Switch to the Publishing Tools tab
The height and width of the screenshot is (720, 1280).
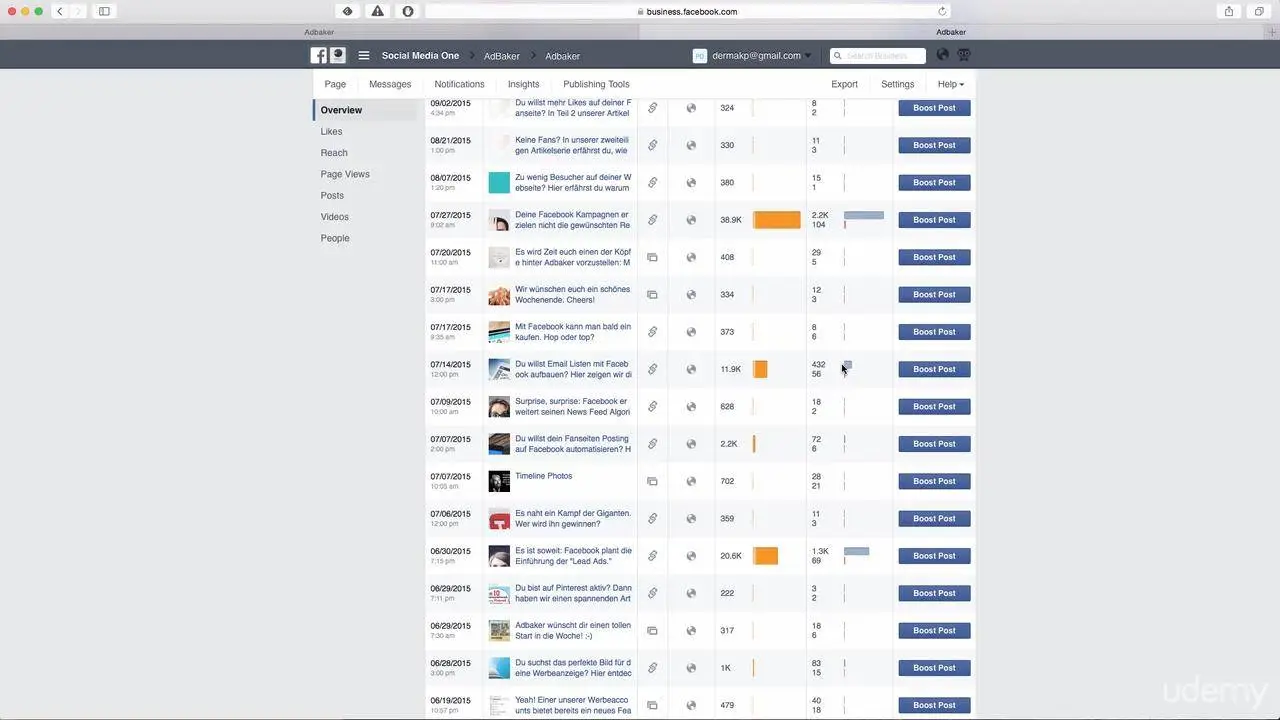(x=596, y=84)
